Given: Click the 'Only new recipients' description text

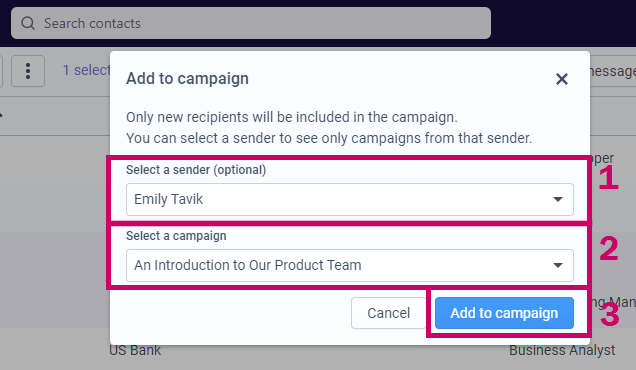Looking at the screenshot, I should [292, 117].
